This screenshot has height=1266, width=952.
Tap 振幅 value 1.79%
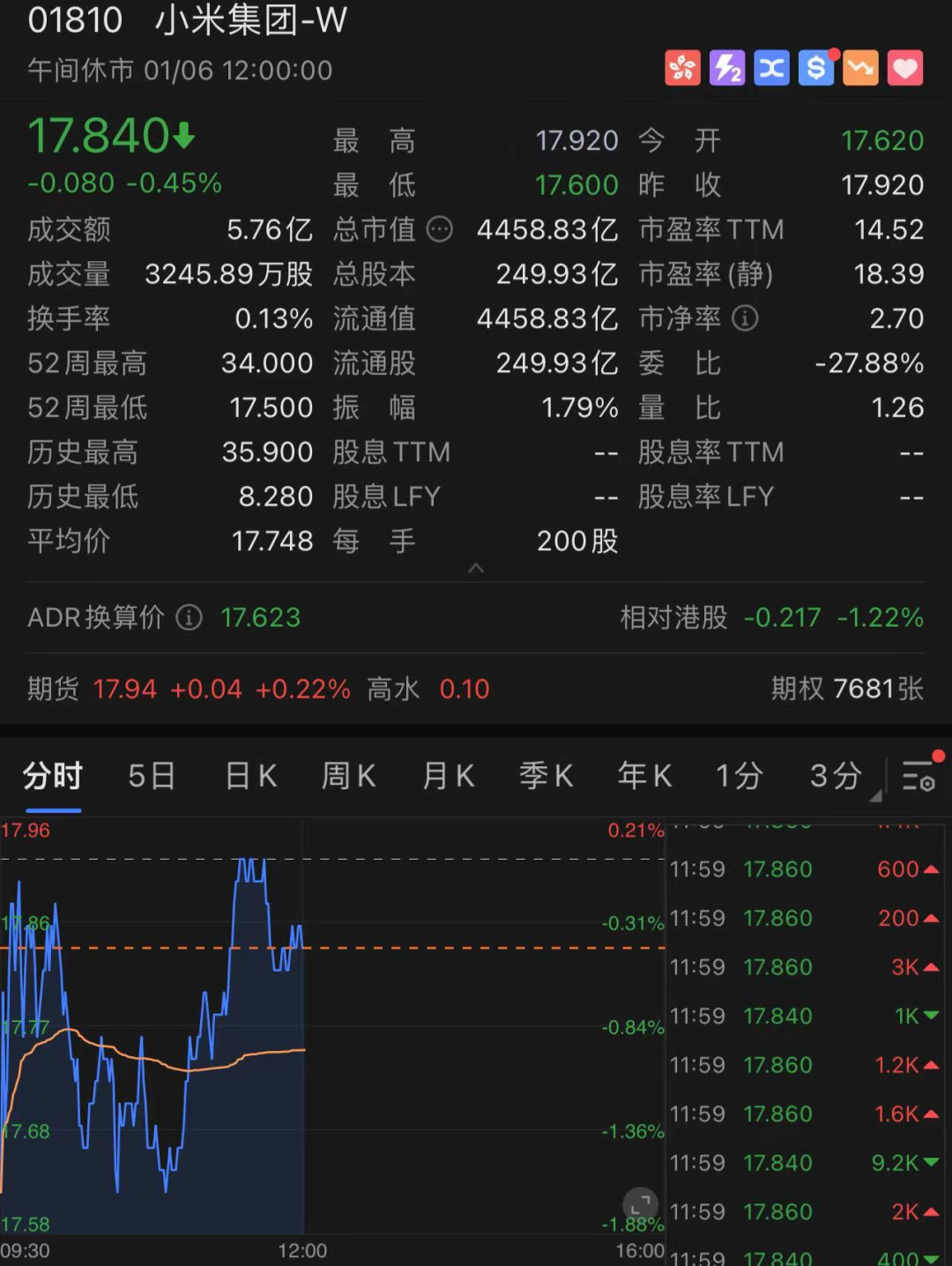[x=580, y=407]
